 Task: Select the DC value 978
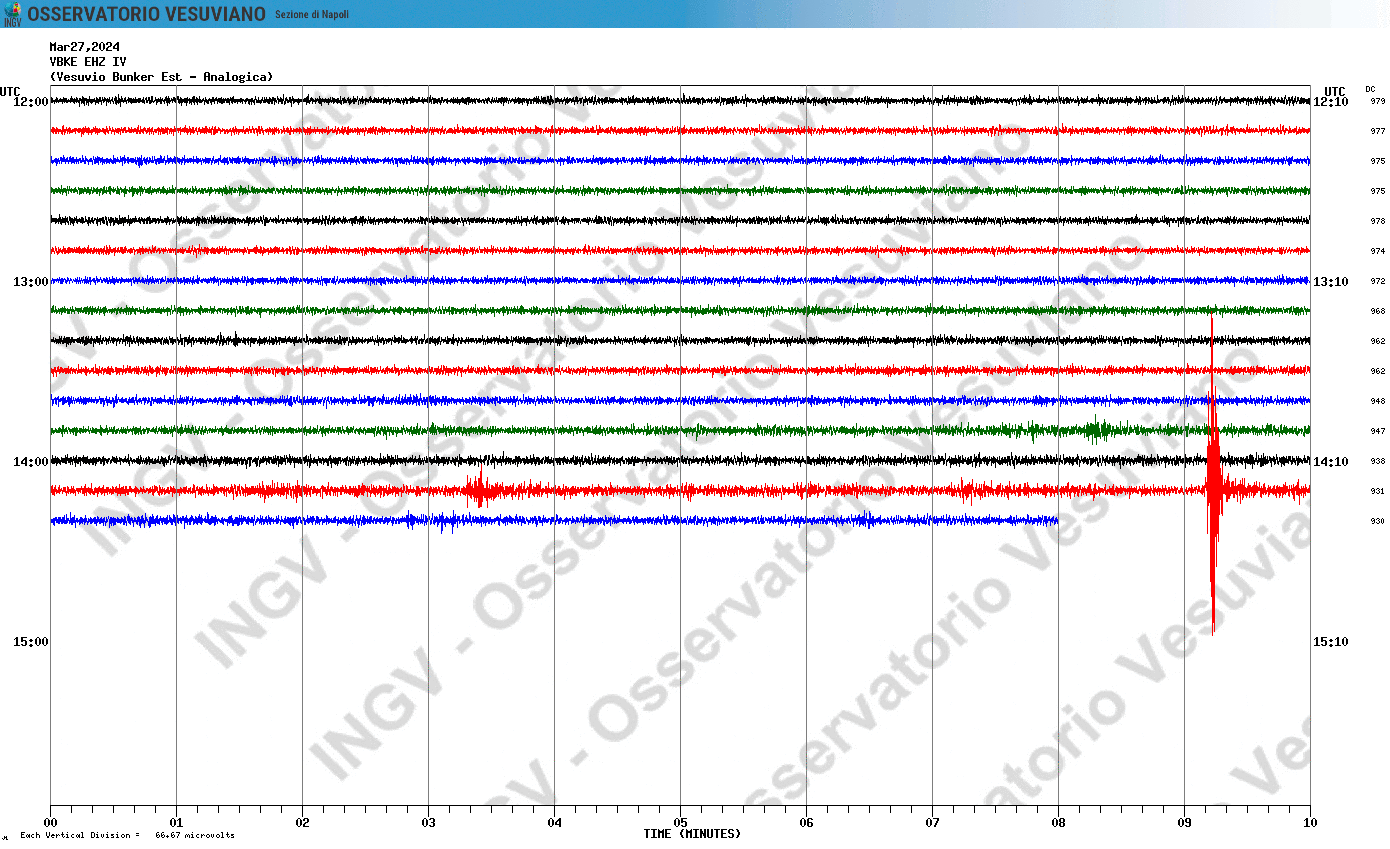(1377, 221)
